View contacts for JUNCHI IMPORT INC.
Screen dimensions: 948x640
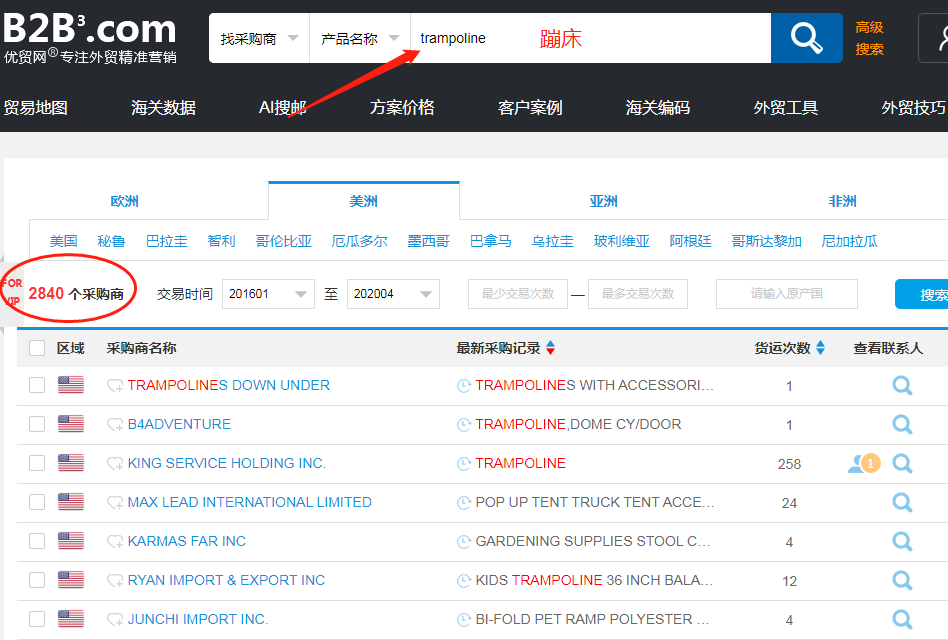pyautogui.click(x=902, y=619)
